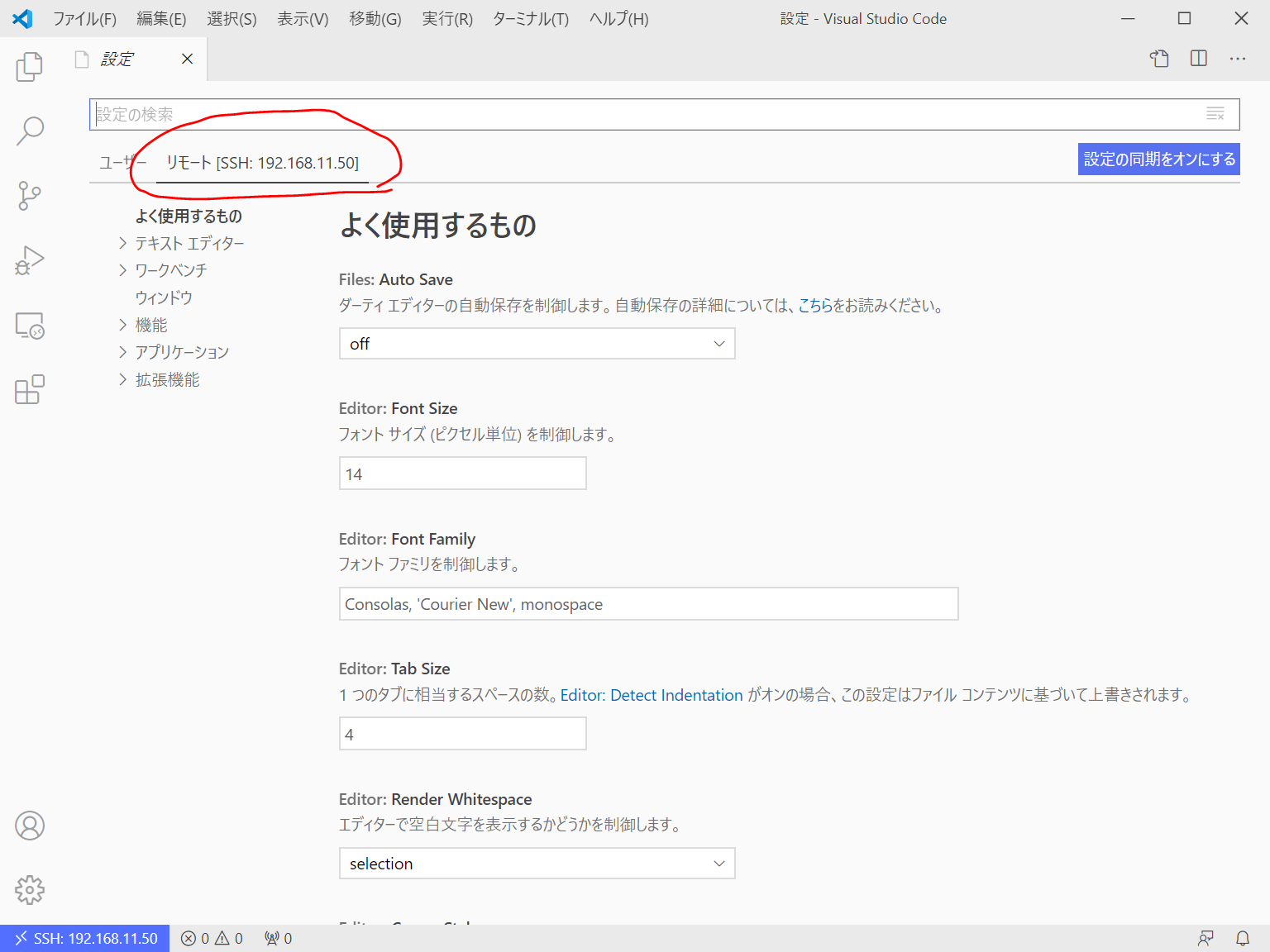Click Editor Font Size input field

pos(463,474)
